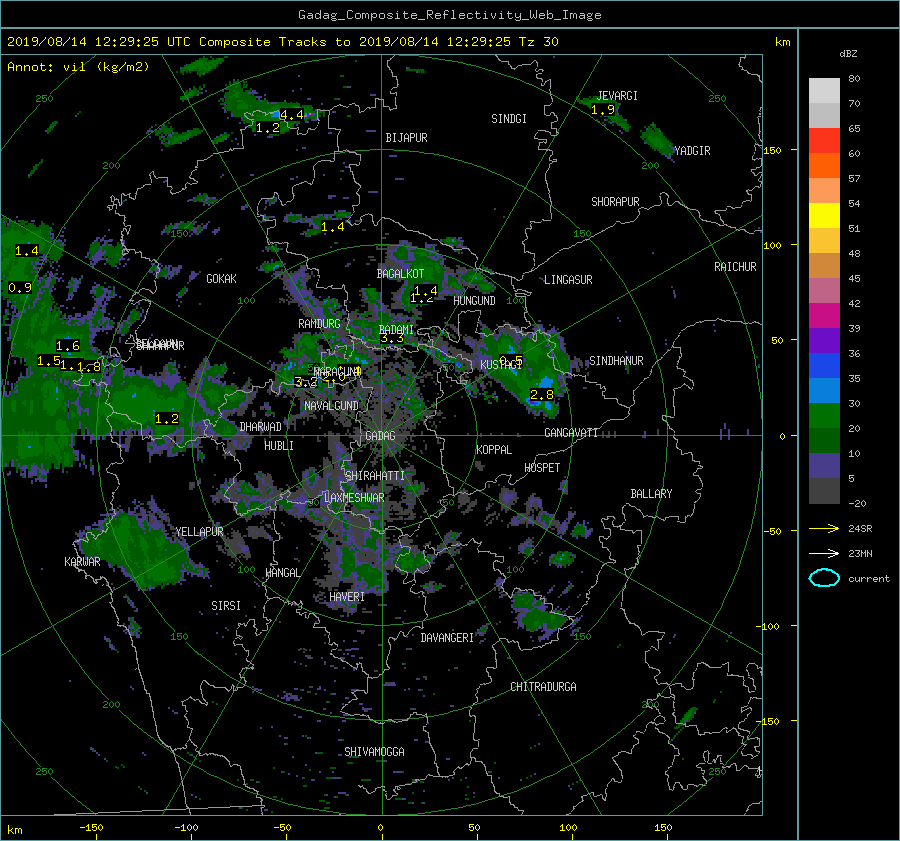Click the LAXMESHWAR city label
Image resolution: width=900 pixels, height=841 pixels.
354,498
